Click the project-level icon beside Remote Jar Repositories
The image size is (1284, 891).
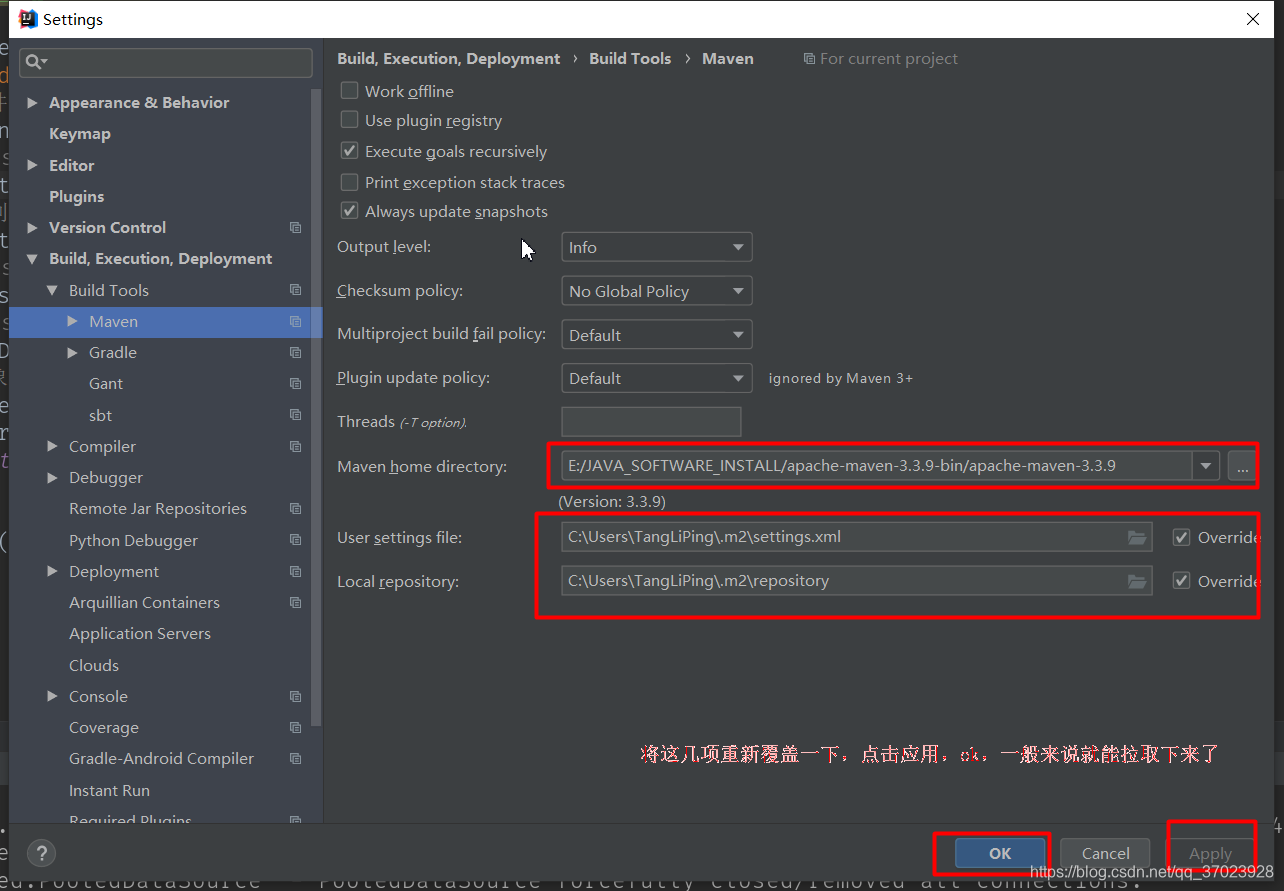pyautogui.click(x=295, y=509)
